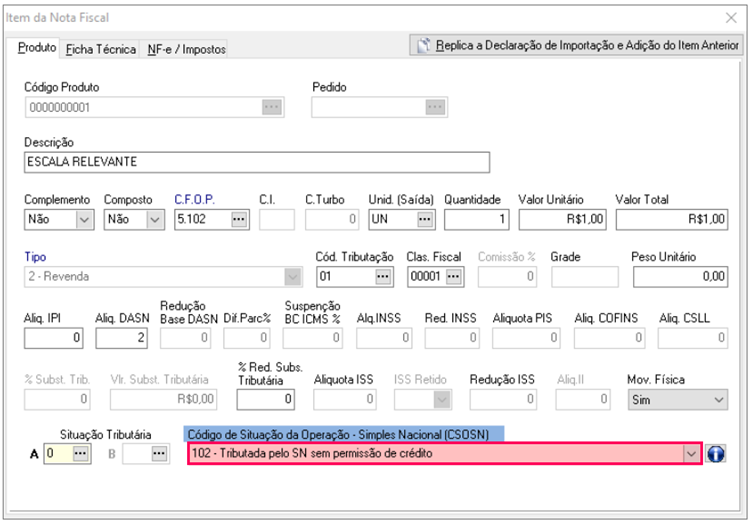This screenshot has height=525, width=753.
Task: Expand the Complemento dropdown
Action: coord(83,219)
